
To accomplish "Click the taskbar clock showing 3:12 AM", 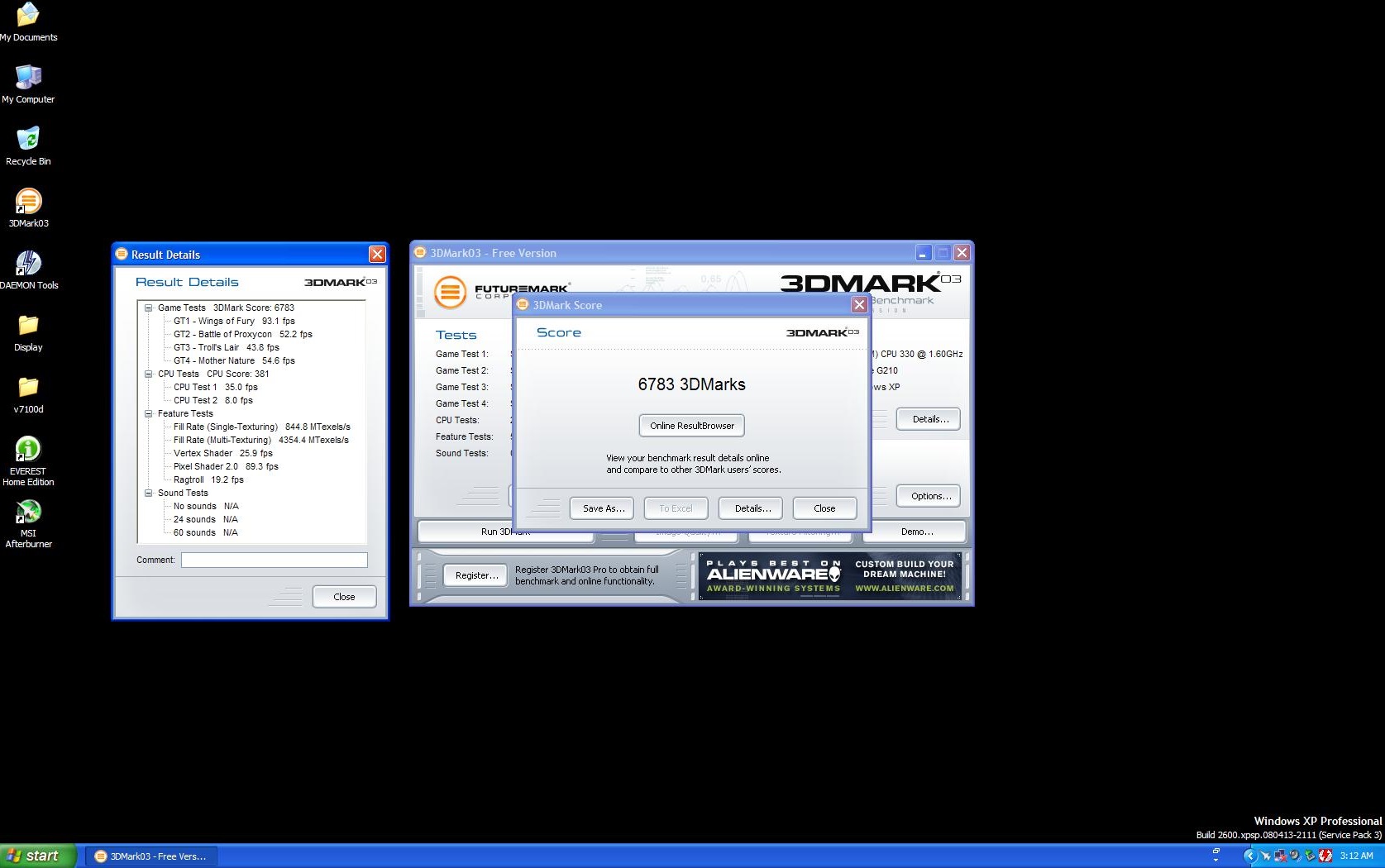I will [x=1356, y=856].
